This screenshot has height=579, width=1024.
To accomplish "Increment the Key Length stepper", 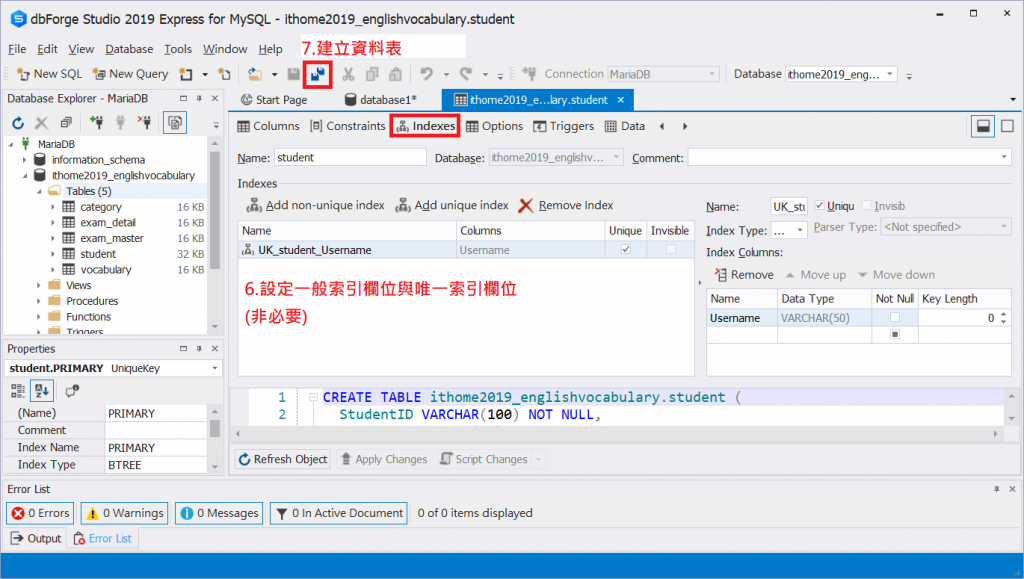I will 1004,314.
